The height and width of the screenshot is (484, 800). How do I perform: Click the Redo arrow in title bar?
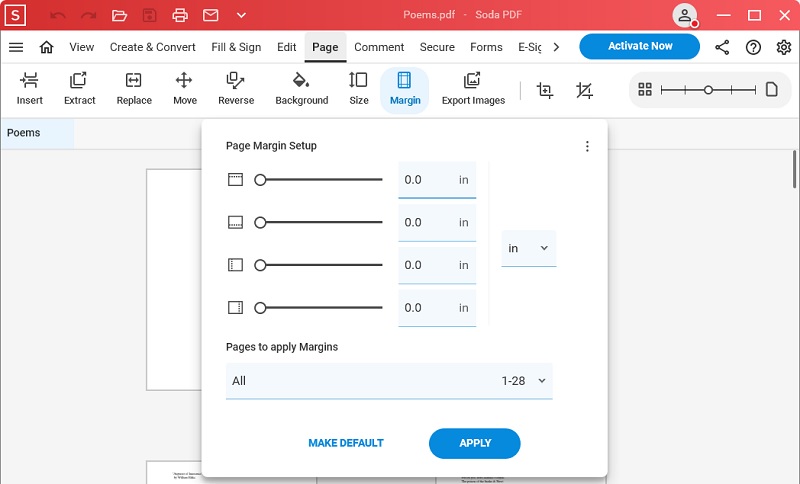coord(89,16)
